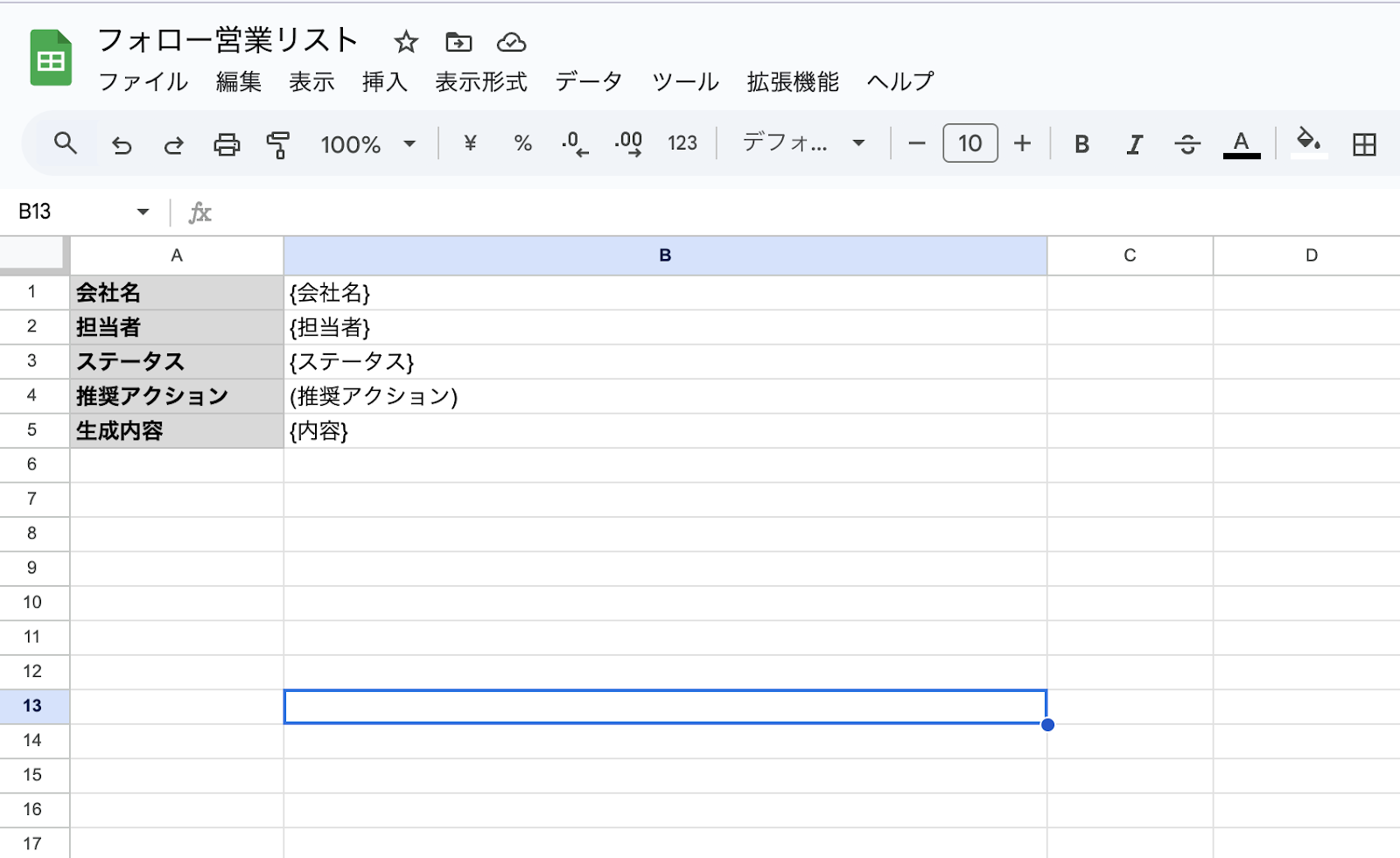This screenshot has height=858, width=1400.
Task: Click the redo arrow icon
Action: (x=174, y=144)
